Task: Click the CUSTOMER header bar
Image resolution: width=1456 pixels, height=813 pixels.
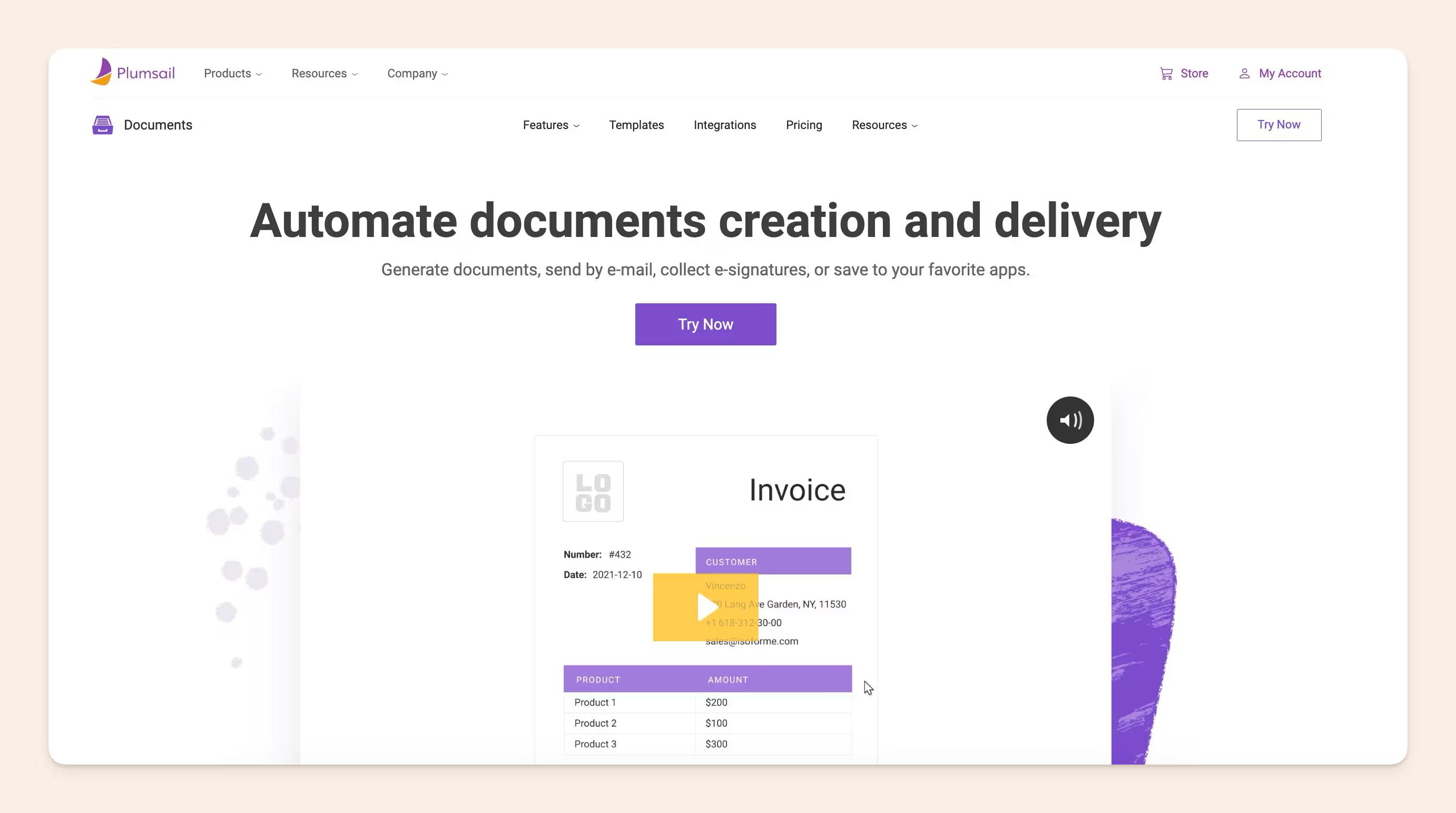Action: click(x=773, y=561)
